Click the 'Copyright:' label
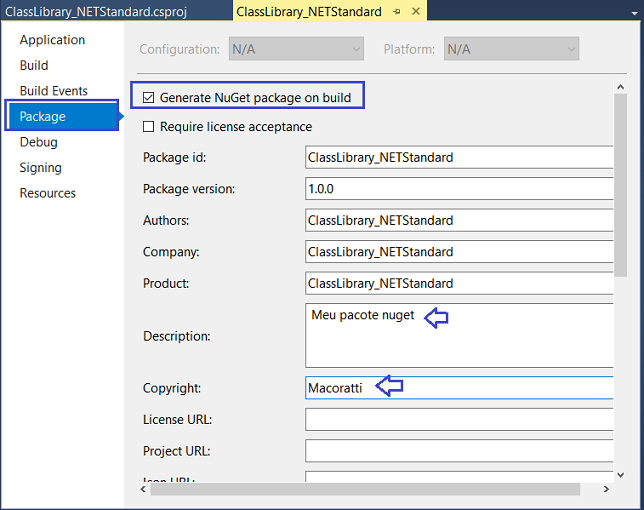The height and width of the screenshot is (510, 644). (x=172, y=388)
